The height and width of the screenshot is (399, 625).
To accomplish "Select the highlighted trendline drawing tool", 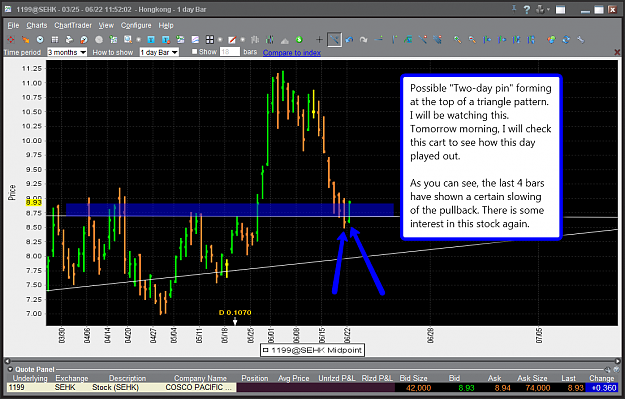I will point(334,39).
